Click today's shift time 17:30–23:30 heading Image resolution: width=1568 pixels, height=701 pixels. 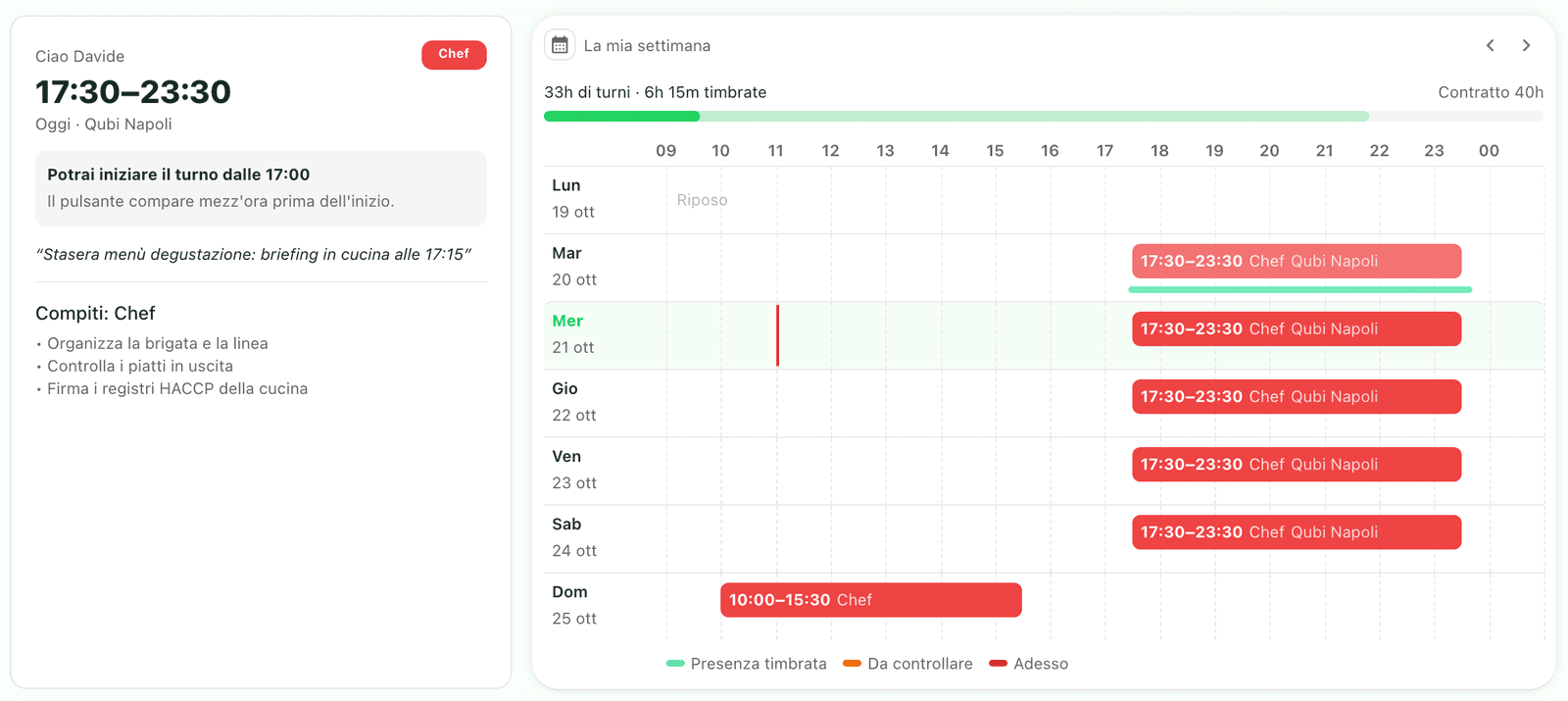[133, 91]
